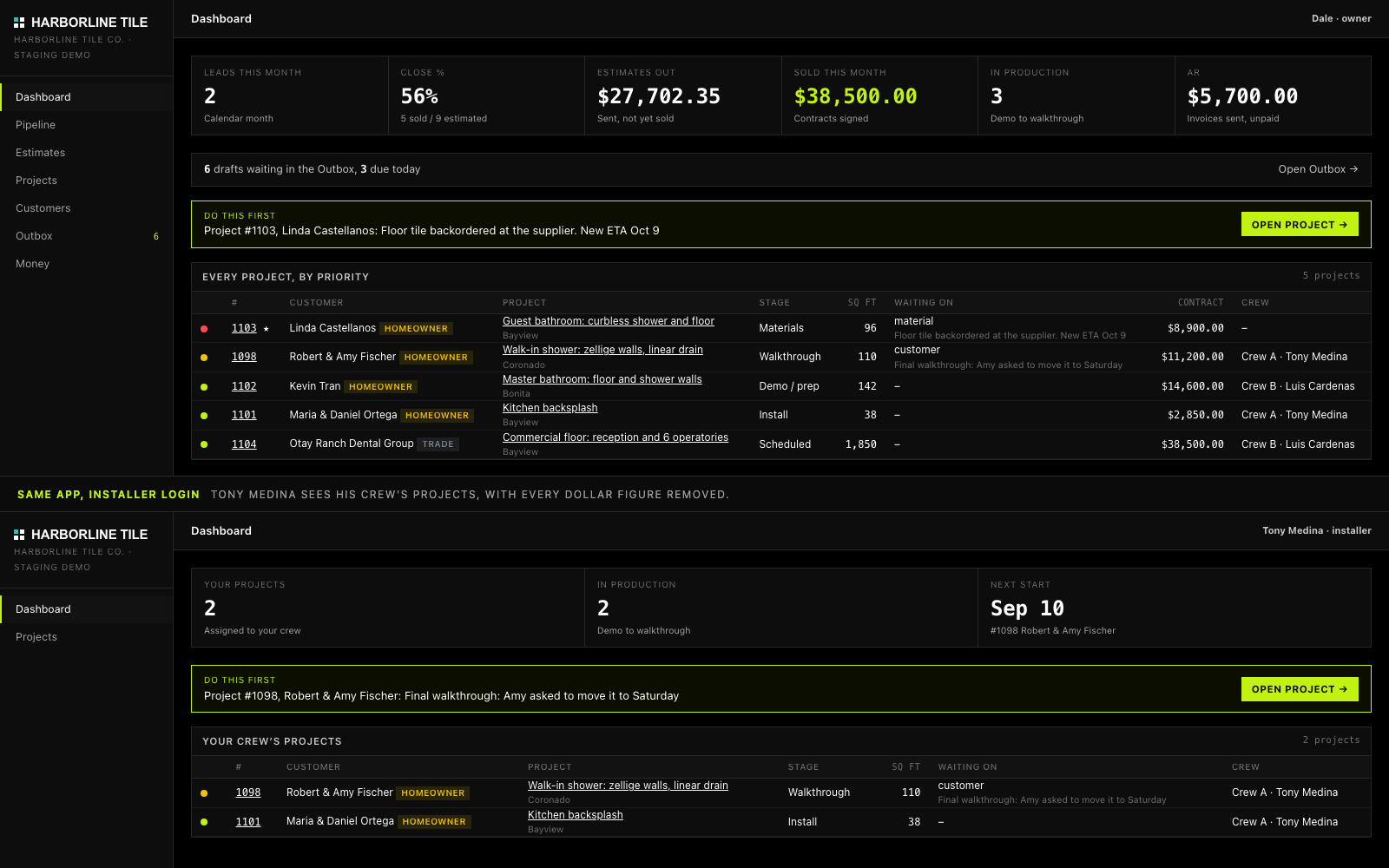Click the Next Start Sep 10 card
Image resolution: width=1389 pixels, height=868 pixels.
(x=1175, y=608)
